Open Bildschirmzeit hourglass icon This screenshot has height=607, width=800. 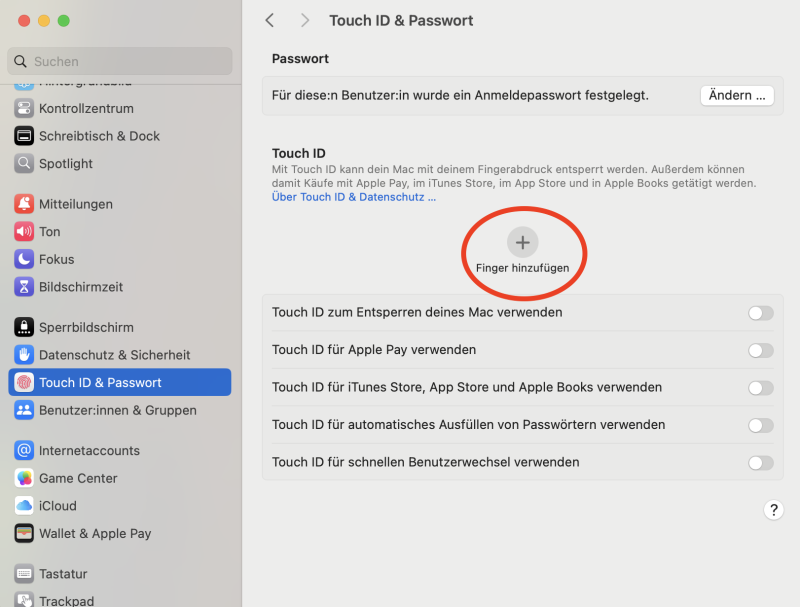pos(24,287)
